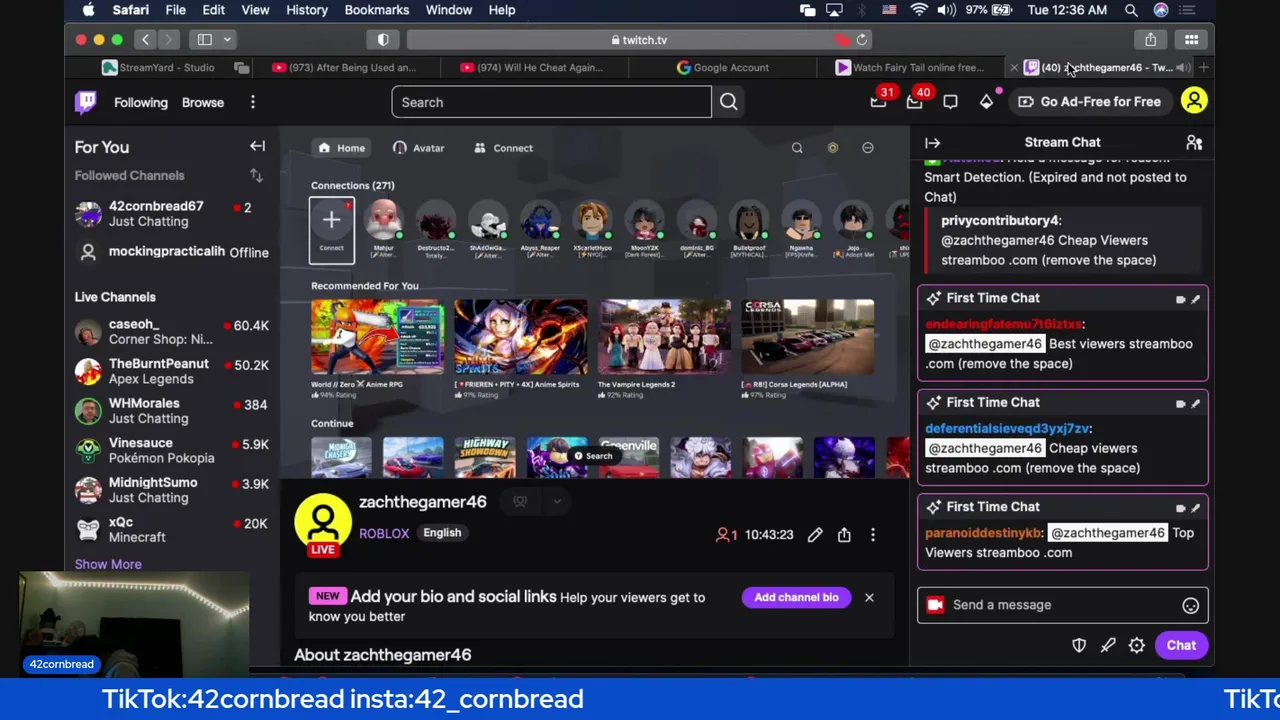The image size is (1280, 720).
Task: Click the search magnifier button on Twitch
Action: 728,102
